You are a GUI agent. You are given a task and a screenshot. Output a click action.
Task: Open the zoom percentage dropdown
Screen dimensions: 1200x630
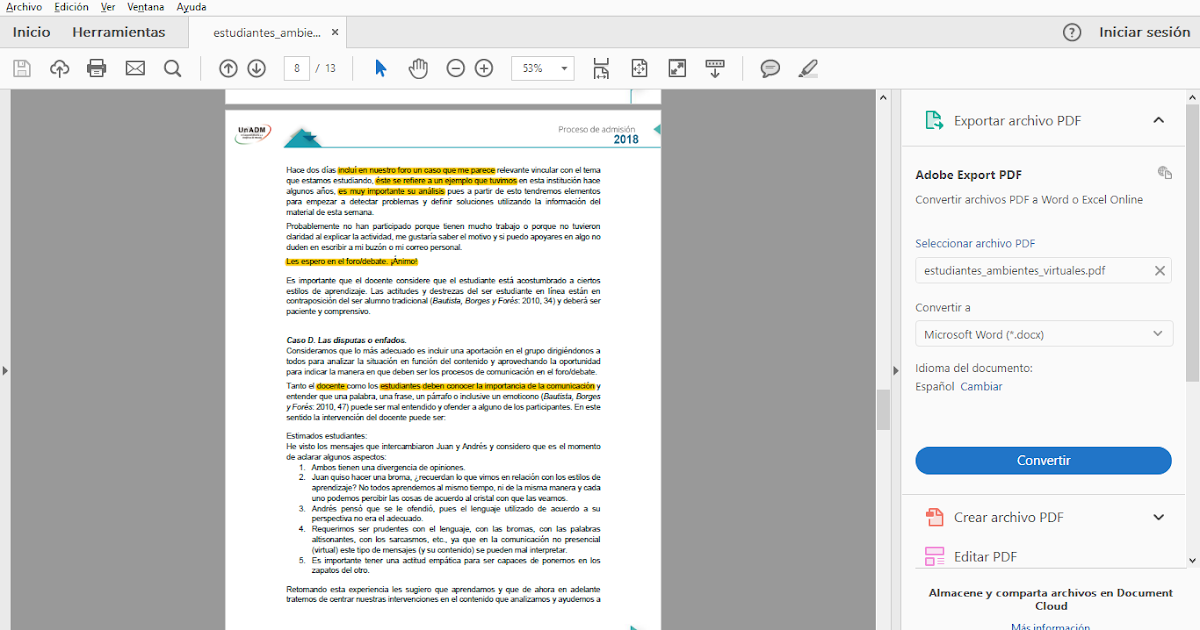(565, 68)
